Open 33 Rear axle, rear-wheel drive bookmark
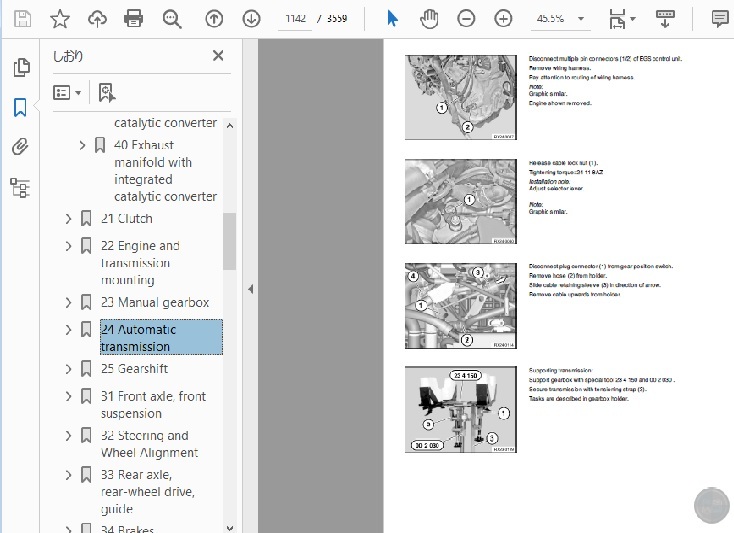Viewport: 734px width, 533px height. pyautogui.click(x=148, y=491)
